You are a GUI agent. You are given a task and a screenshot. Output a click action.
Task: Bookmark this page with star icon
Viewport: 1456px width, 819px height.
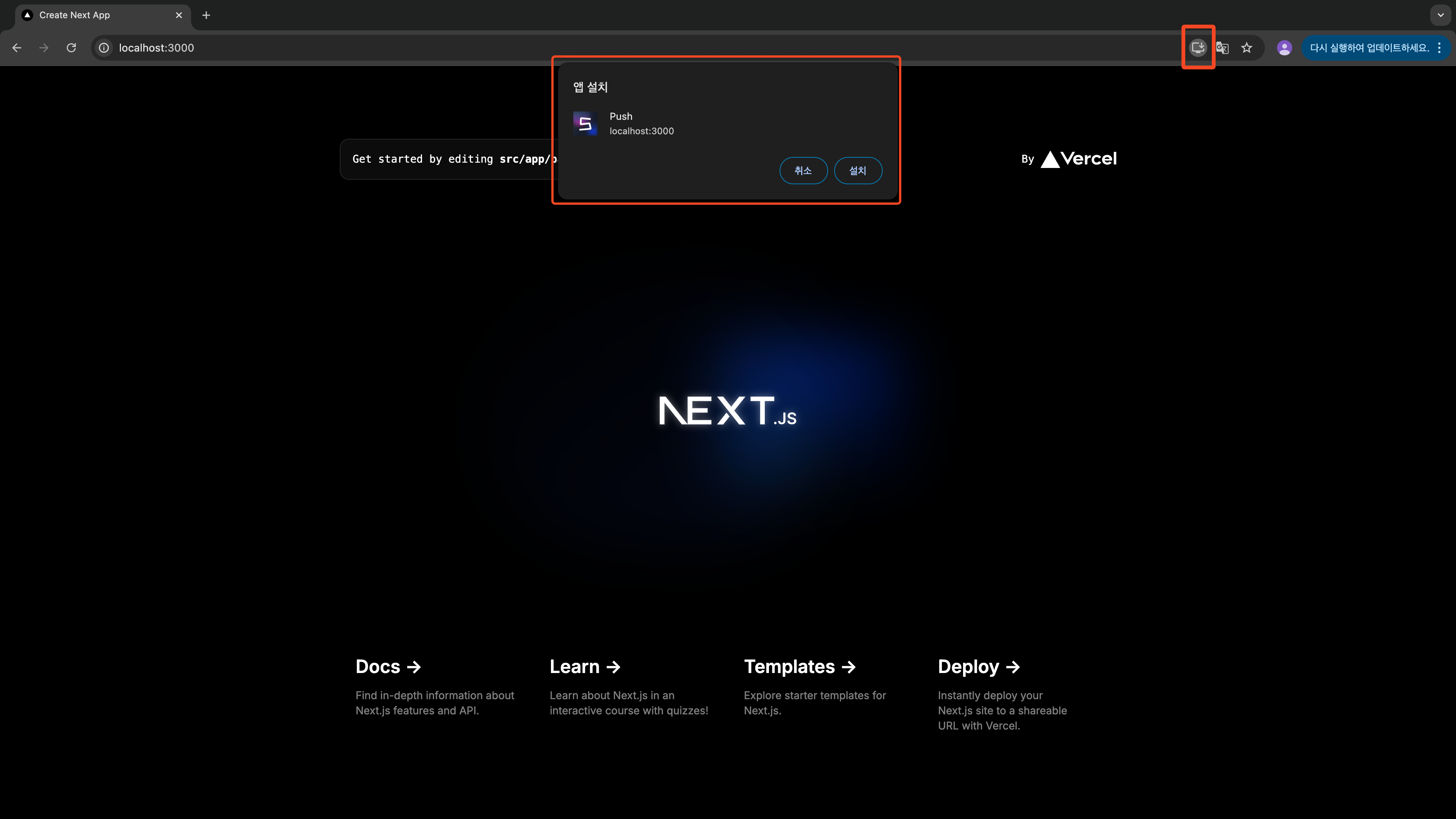(x=1246, y=48)
